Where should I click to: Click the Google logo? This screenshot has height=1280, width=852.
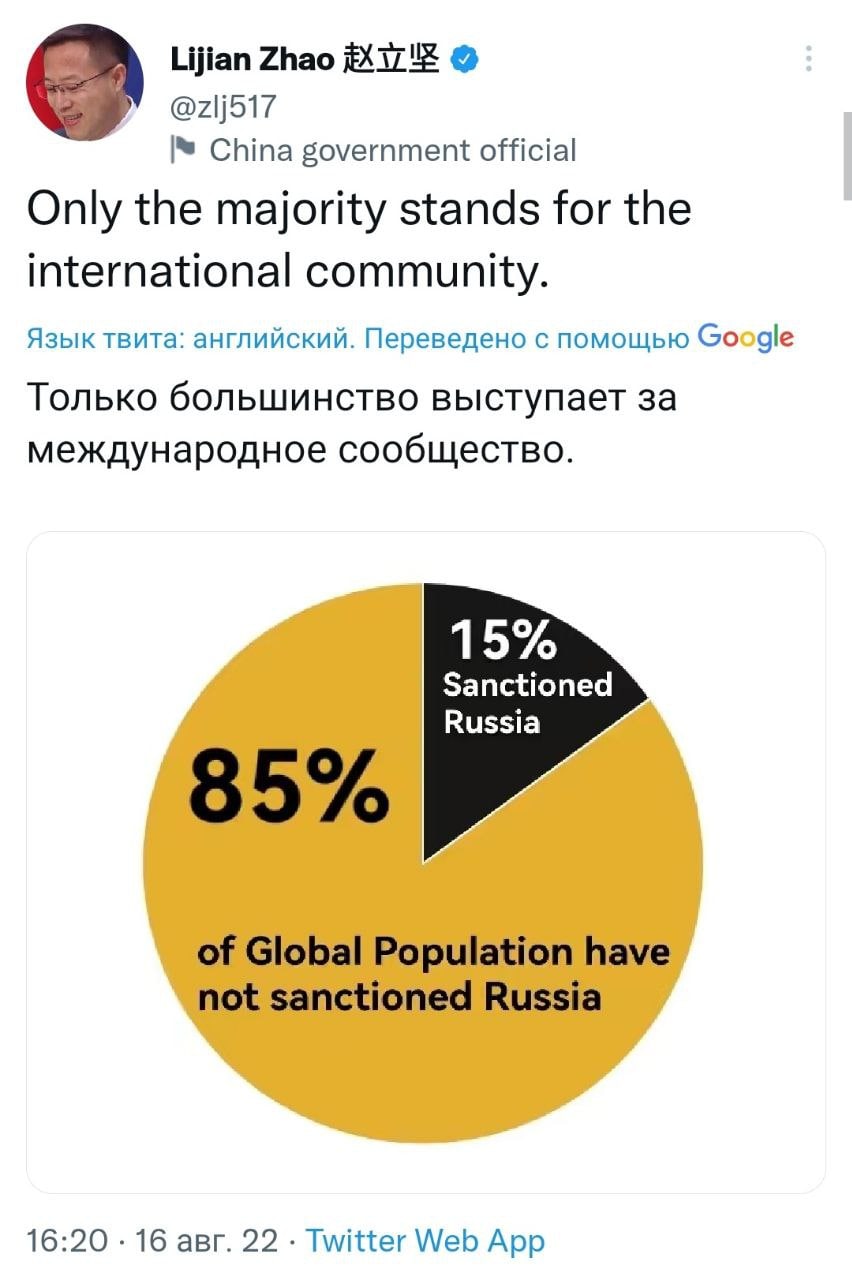(746, 336)
